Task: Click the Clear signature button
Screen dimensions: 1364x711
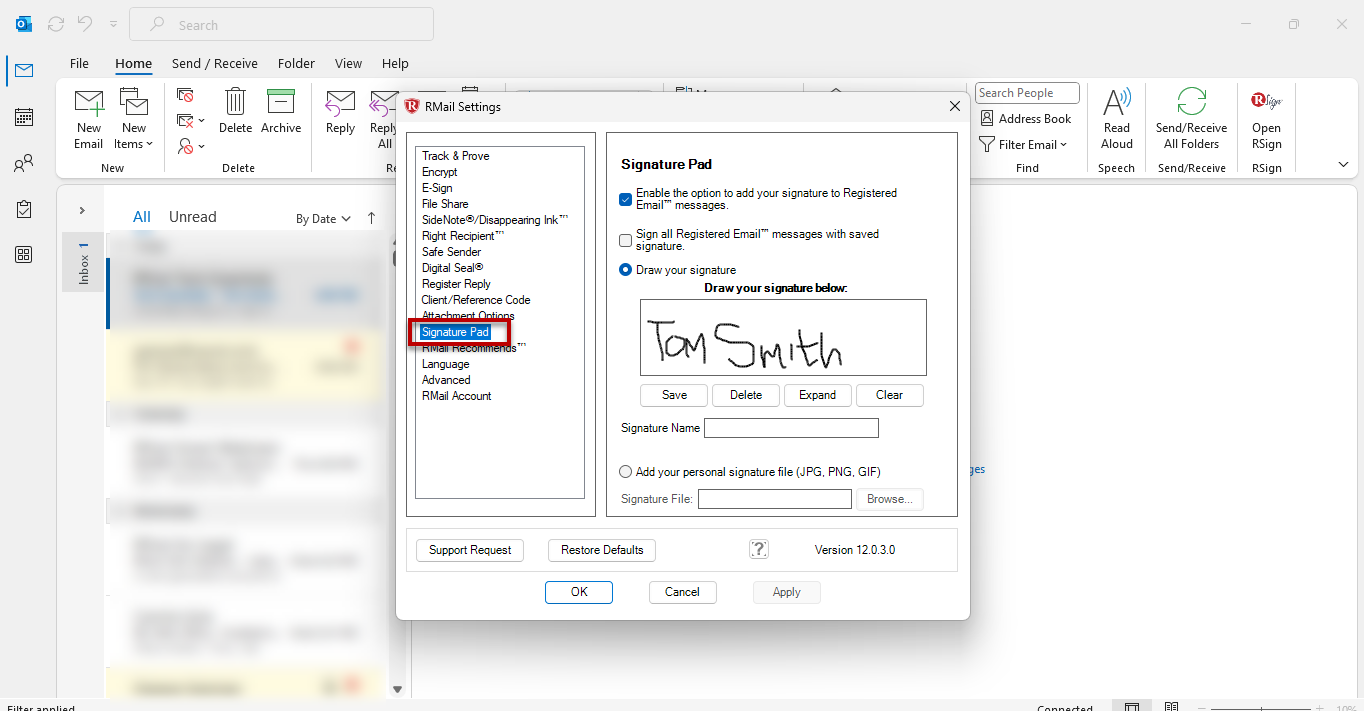Action: tap(890, 395)
